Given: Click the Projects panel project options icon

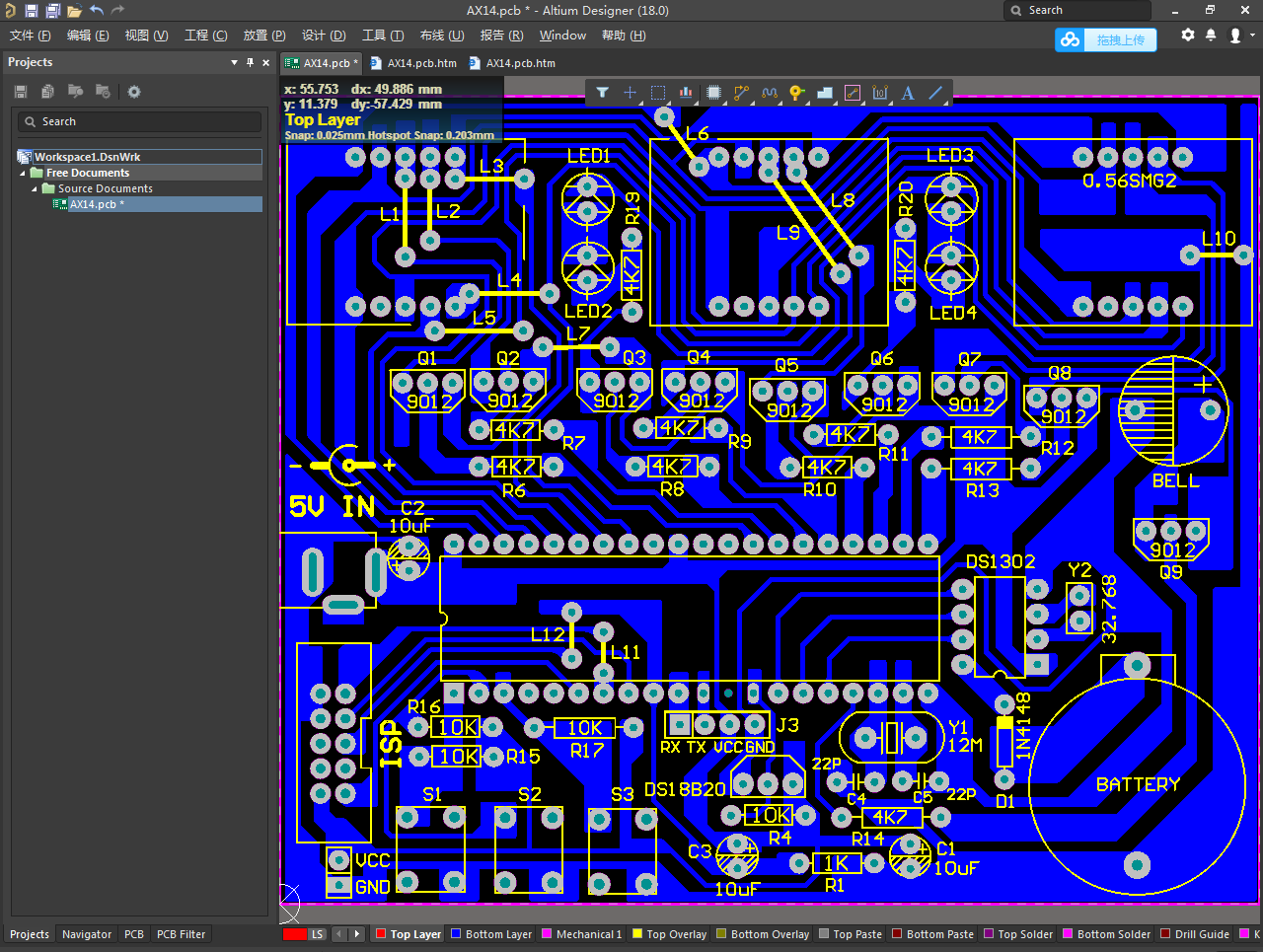Looking at the screenshot, I should point(102,92).
